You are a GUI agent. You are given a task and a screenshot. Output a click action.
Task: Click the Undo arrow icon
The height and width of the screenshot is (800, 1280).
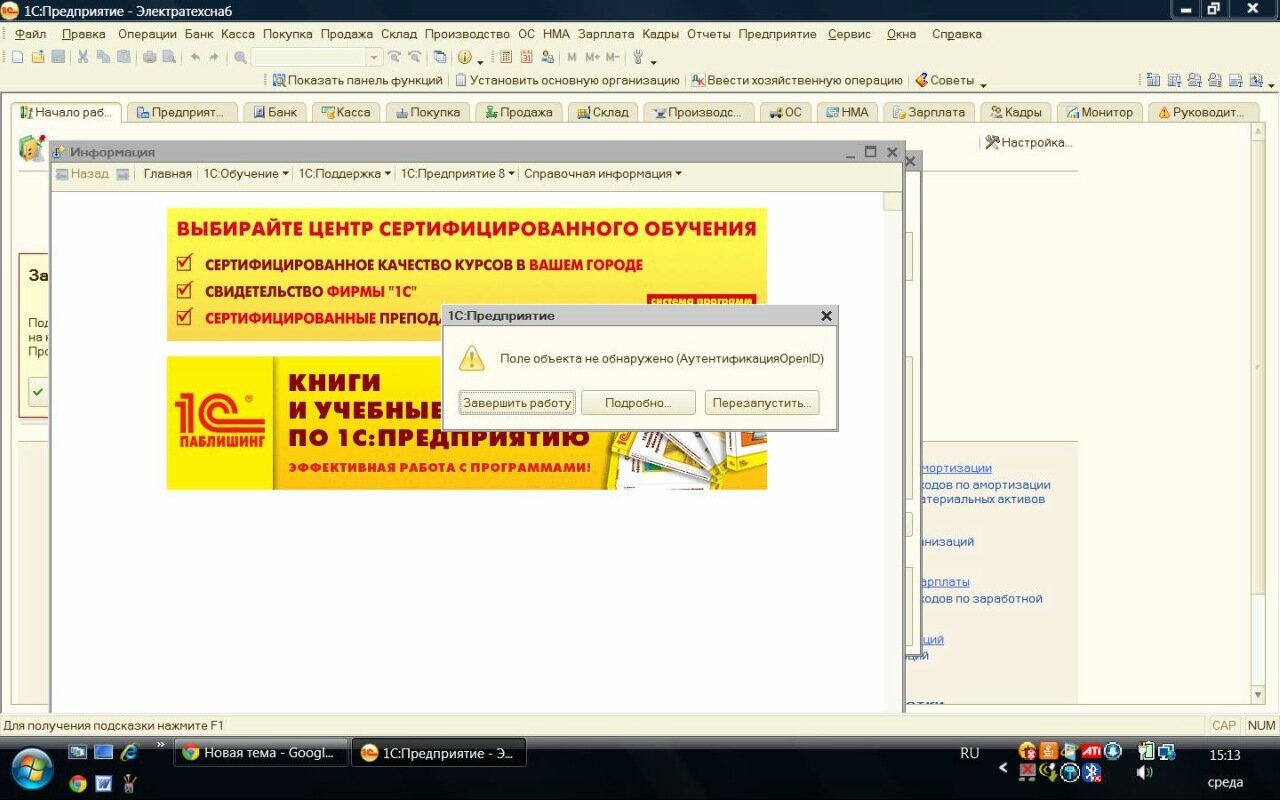pyautogui.click(x=195, y=57)
